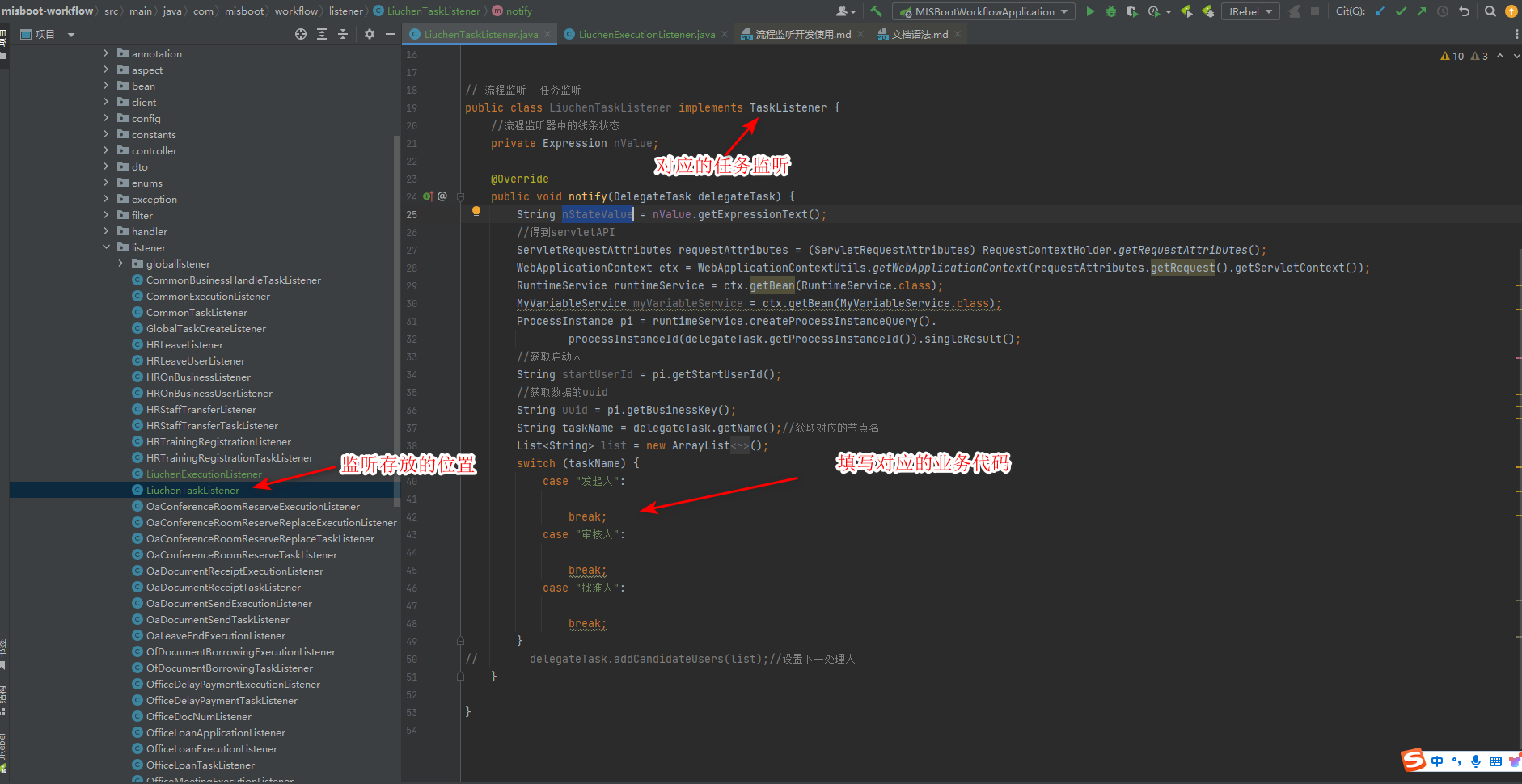Open the JRebel dropdown
The image size is (1522, 784).
(1249, 11)
